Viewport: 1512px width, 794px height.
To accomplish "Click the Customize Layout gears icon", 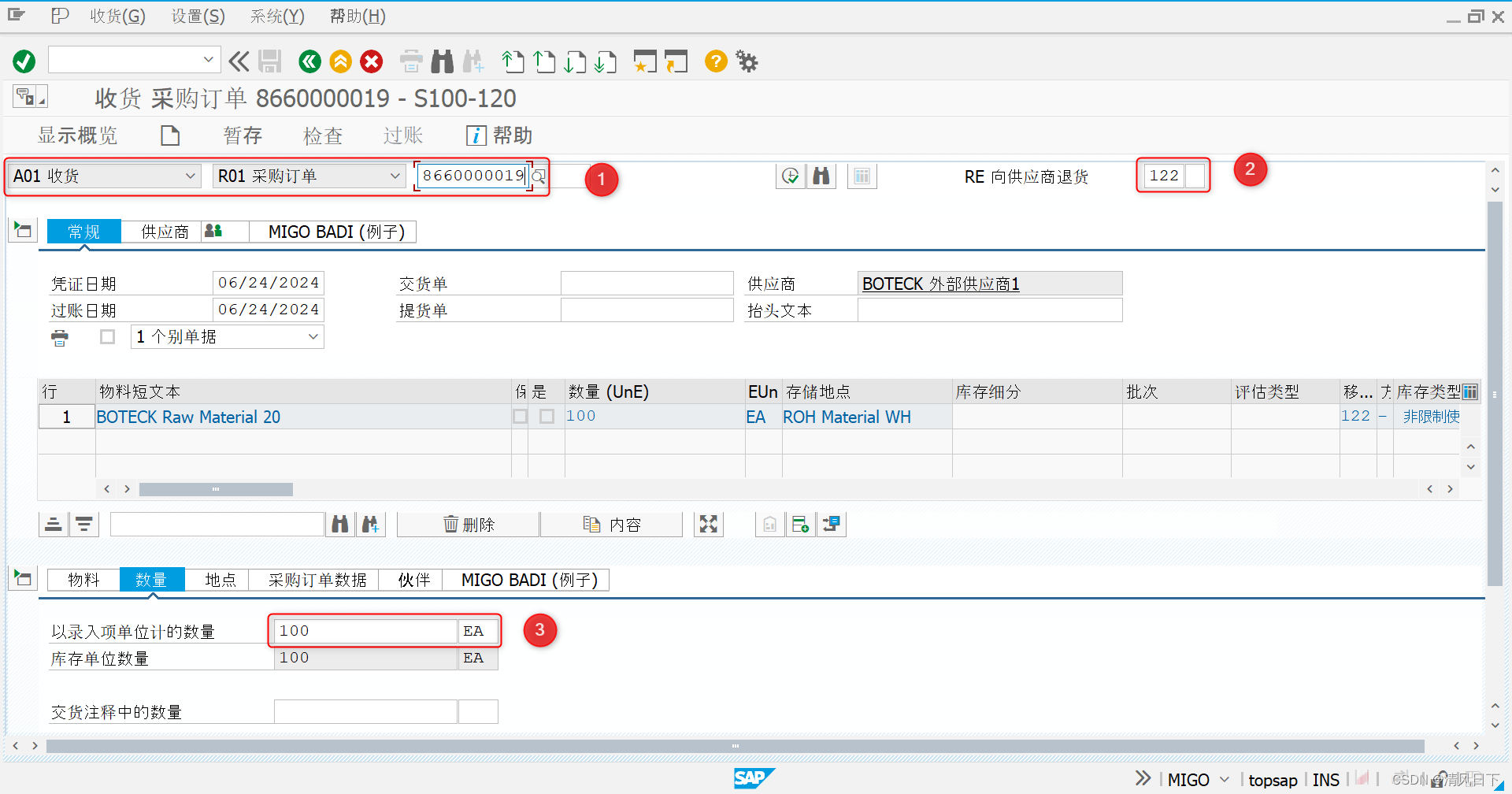I will coord(747,61).
